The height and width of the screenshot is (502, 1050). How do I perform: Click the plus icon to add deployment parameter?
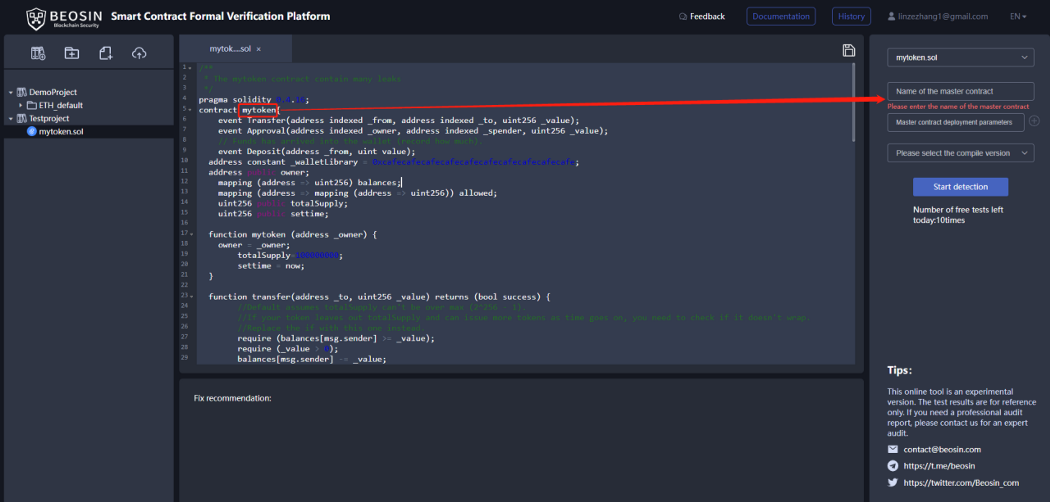[1034, 121]
